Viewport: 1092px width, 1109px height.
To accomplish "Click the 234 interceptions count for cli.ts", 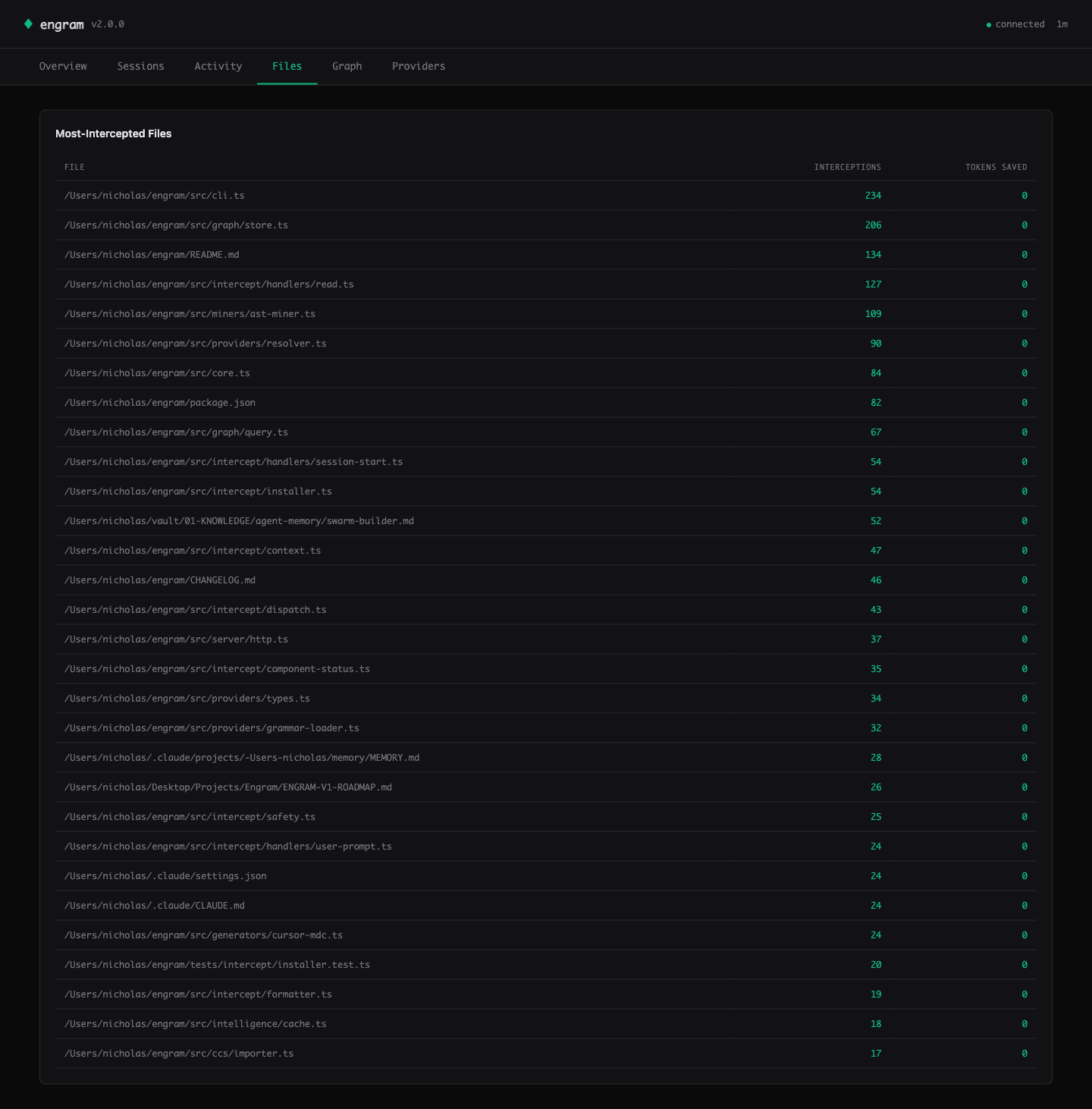I will pos(874,195).
